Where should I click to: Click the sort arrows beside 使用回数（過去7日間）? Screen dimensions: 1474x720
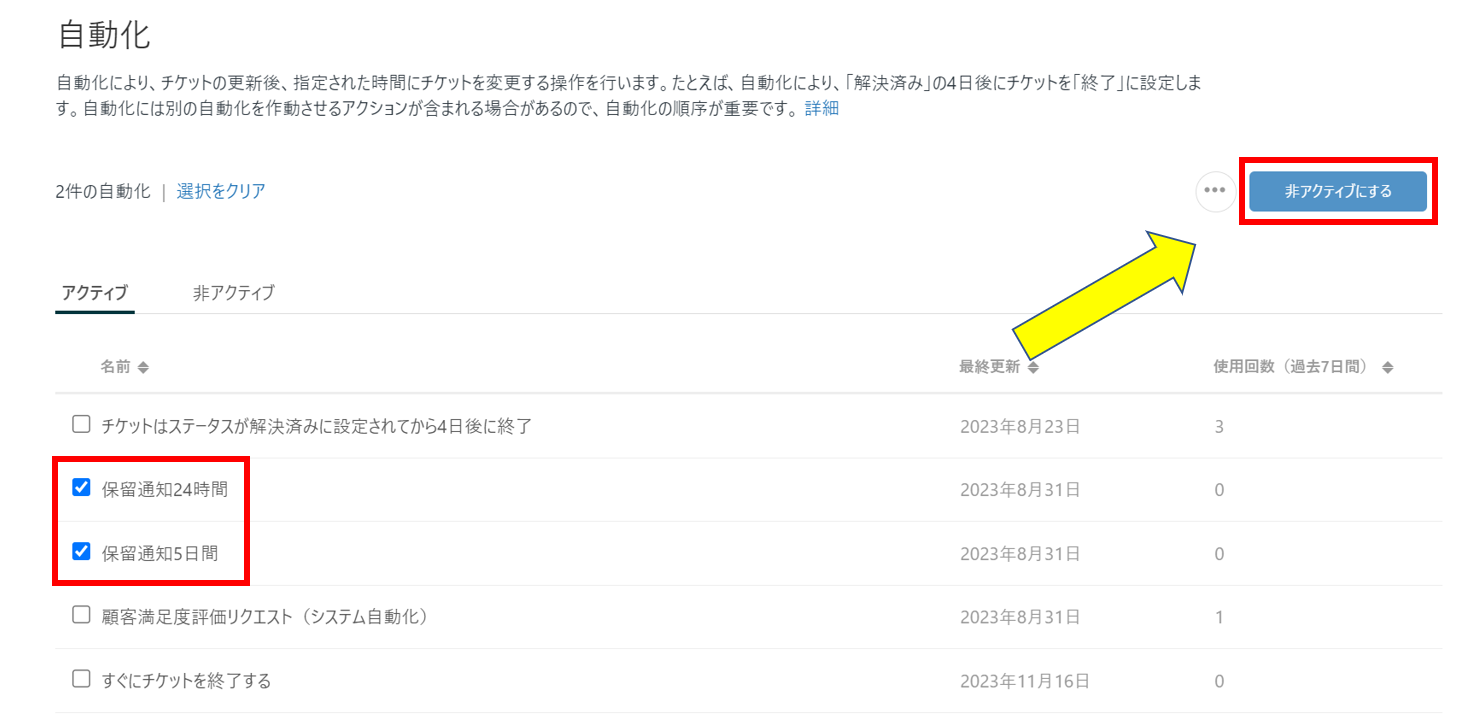click(1387, 368)
